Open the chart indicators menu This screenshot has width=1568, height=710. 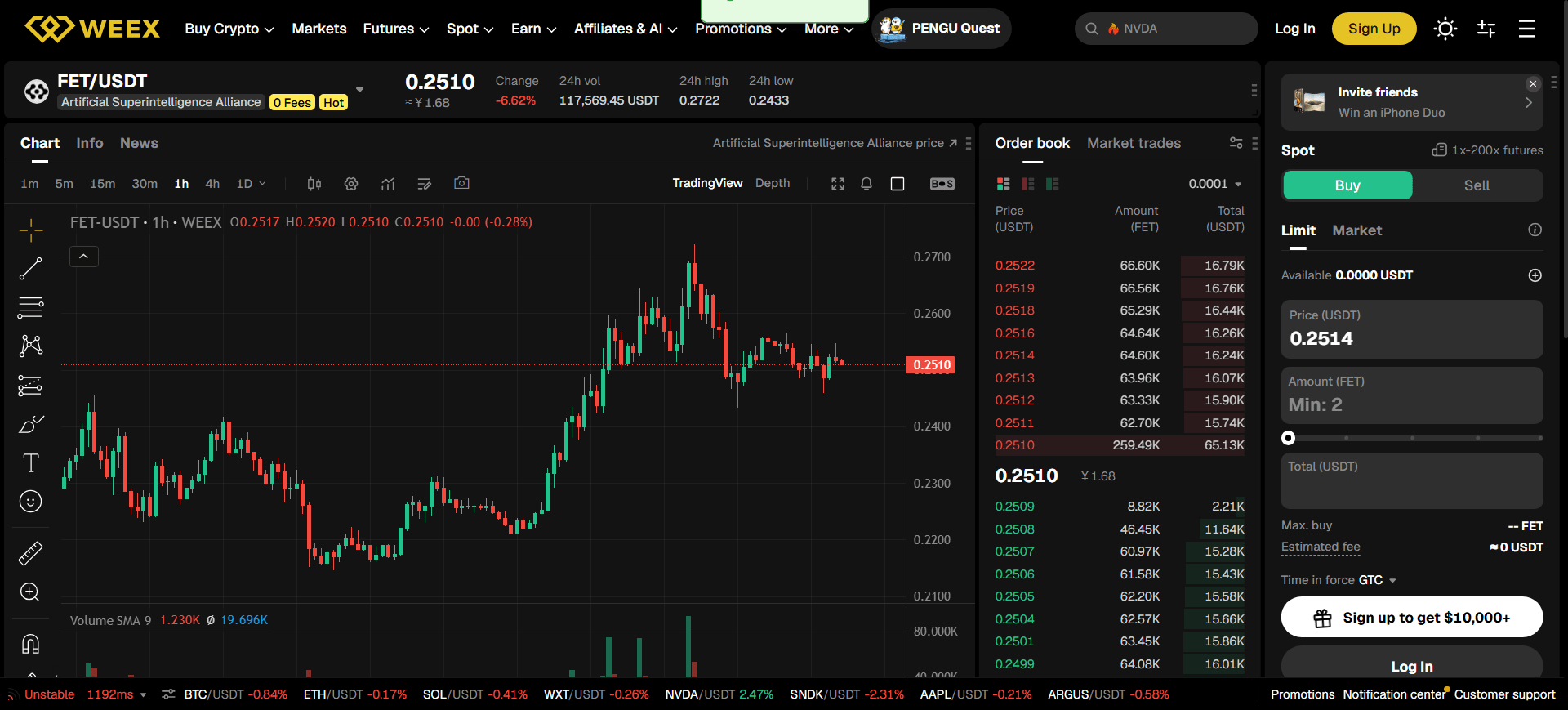388,184
